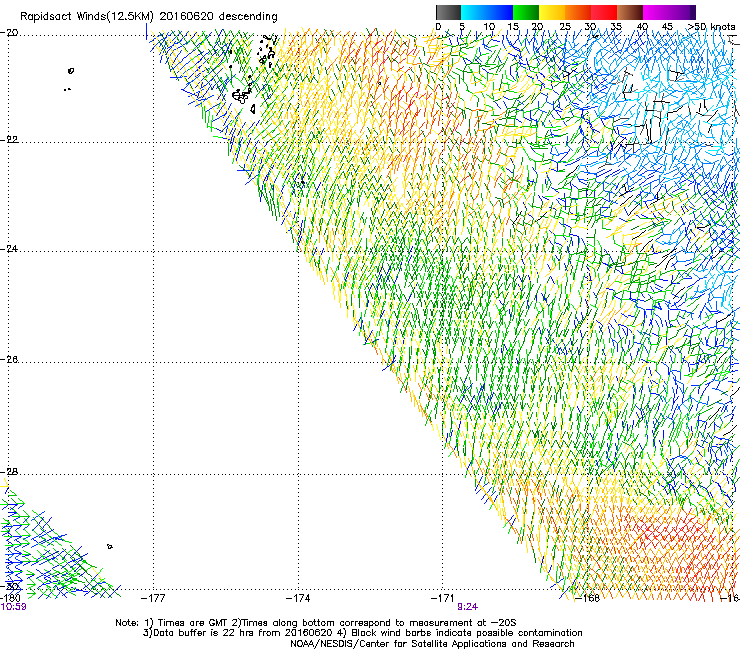Click the '-30' latitude label
740x650 pixels.
tap(11, 587)
